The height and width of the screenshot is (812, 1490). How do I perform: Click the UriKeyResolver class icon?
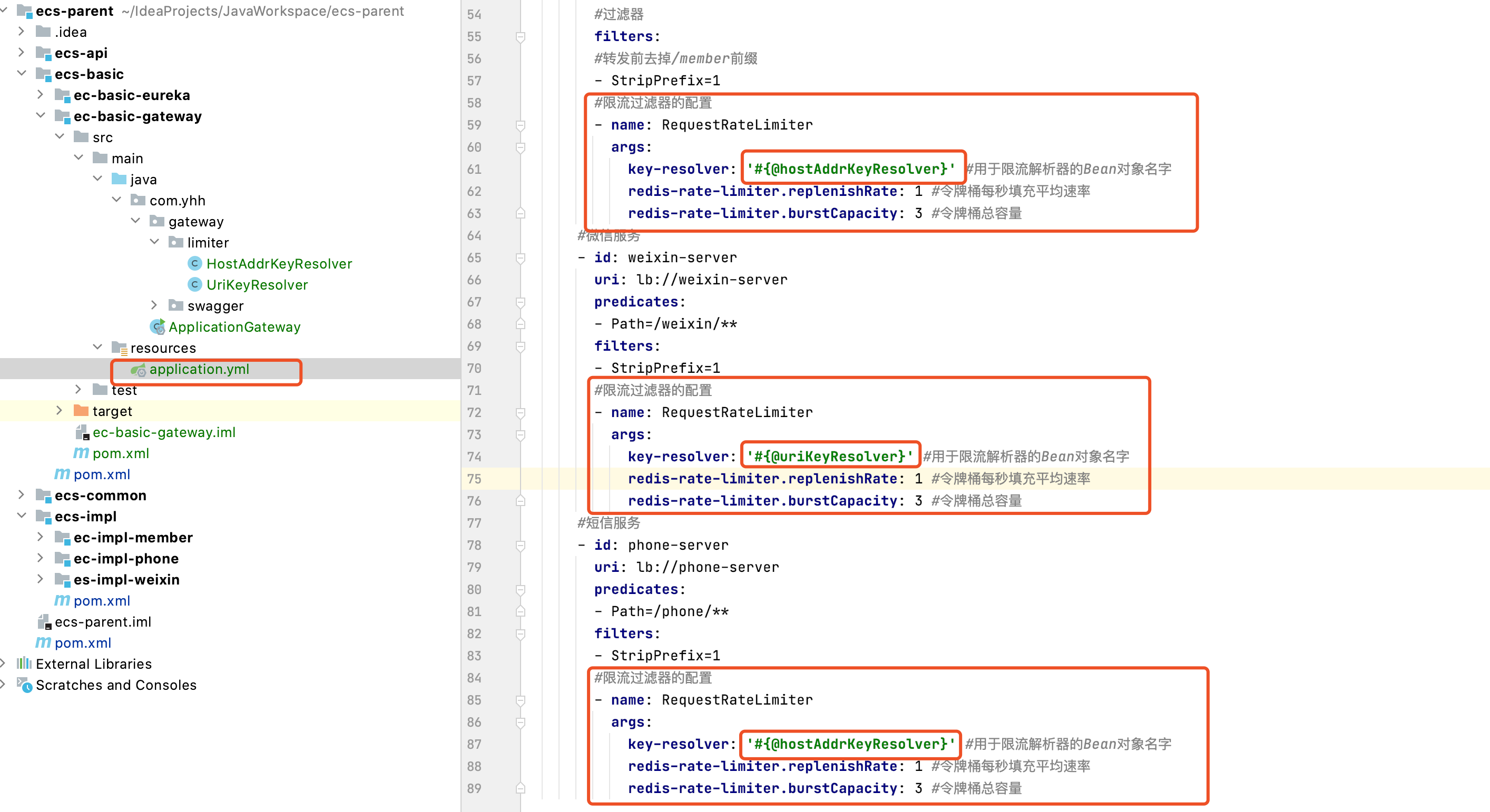point(195,284)
